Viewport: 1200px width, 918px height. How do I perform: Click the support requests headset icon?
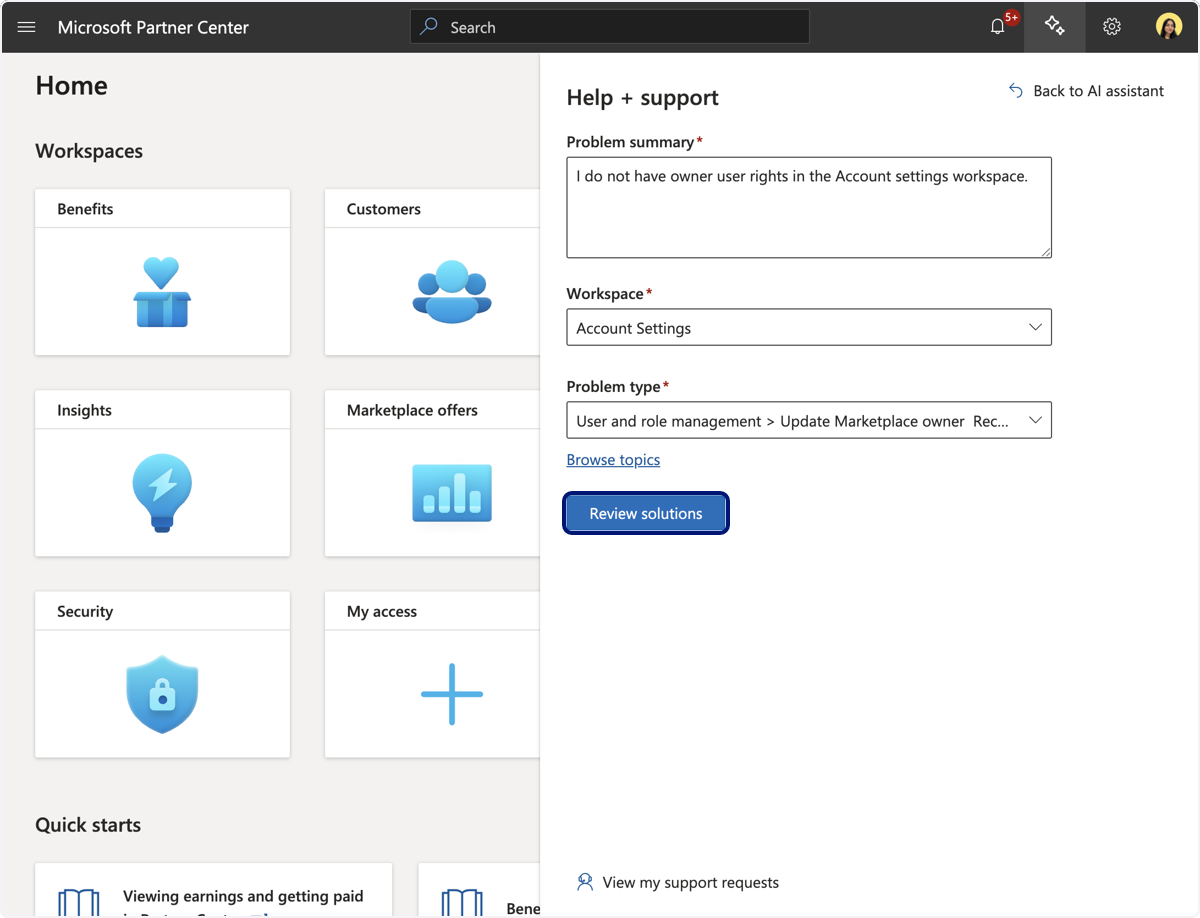point(585,882)
